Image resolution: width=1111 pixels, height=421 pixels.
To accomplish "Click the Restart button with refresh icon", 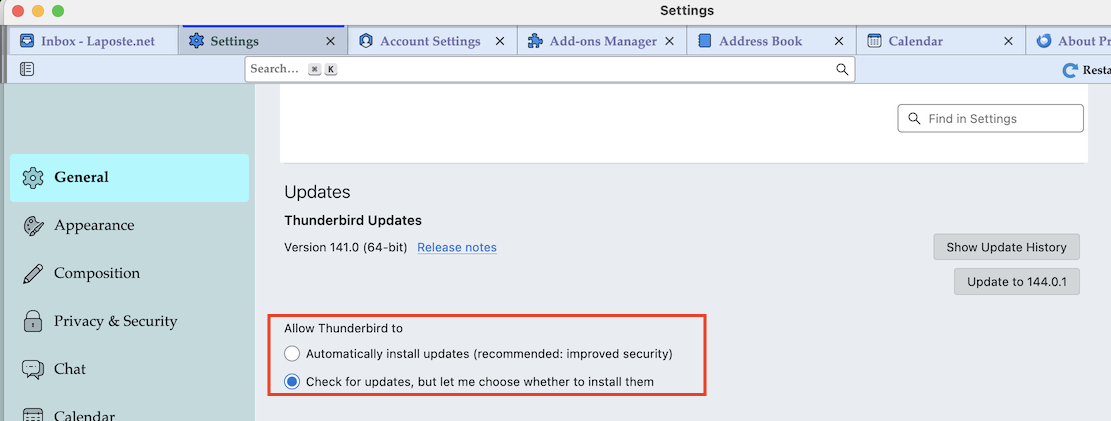I will point(1088,70).
